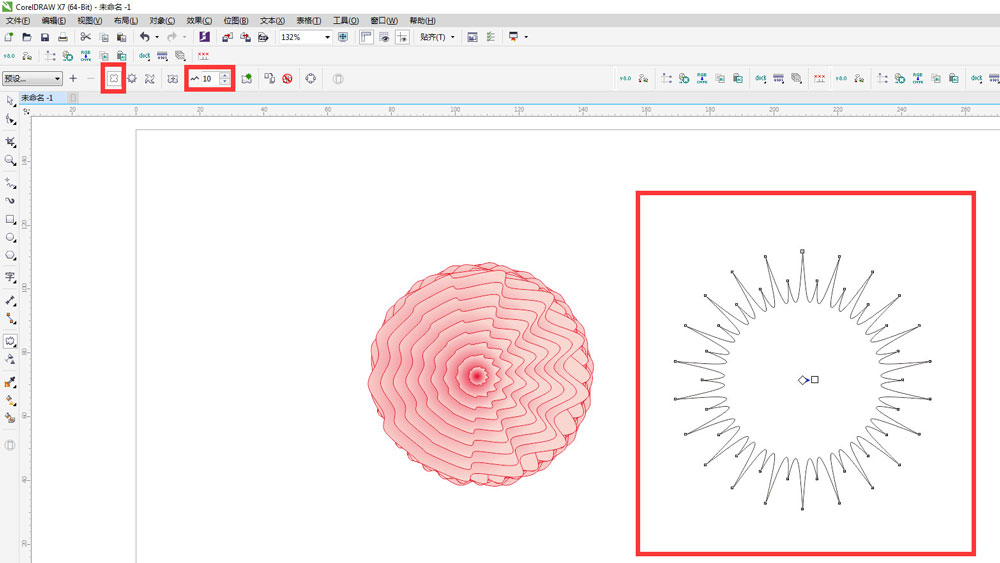Image resolution: width=1000 pixels, height=563 pixels.
Task: Click the distortion amplitude value field
Action: coord(209,78)
